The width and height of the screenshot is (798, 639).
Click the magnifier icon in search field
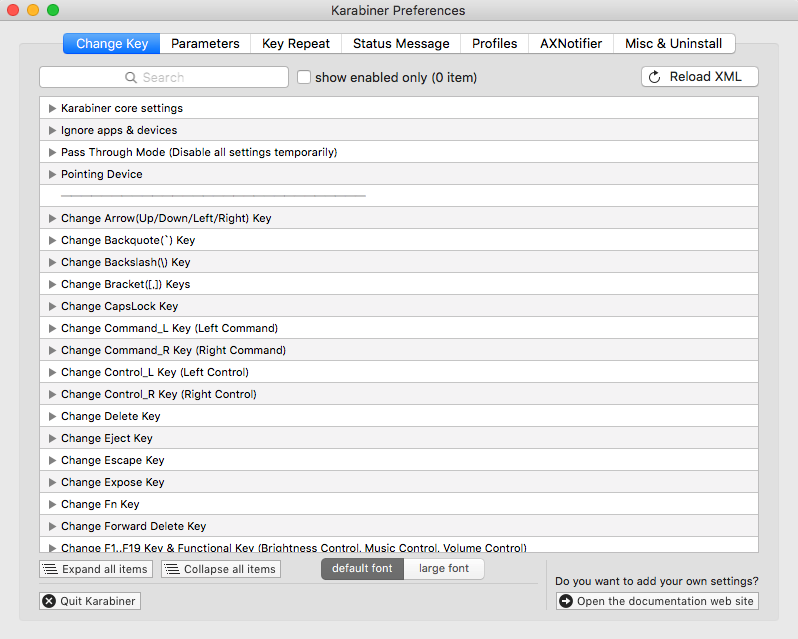coord(131,77)
